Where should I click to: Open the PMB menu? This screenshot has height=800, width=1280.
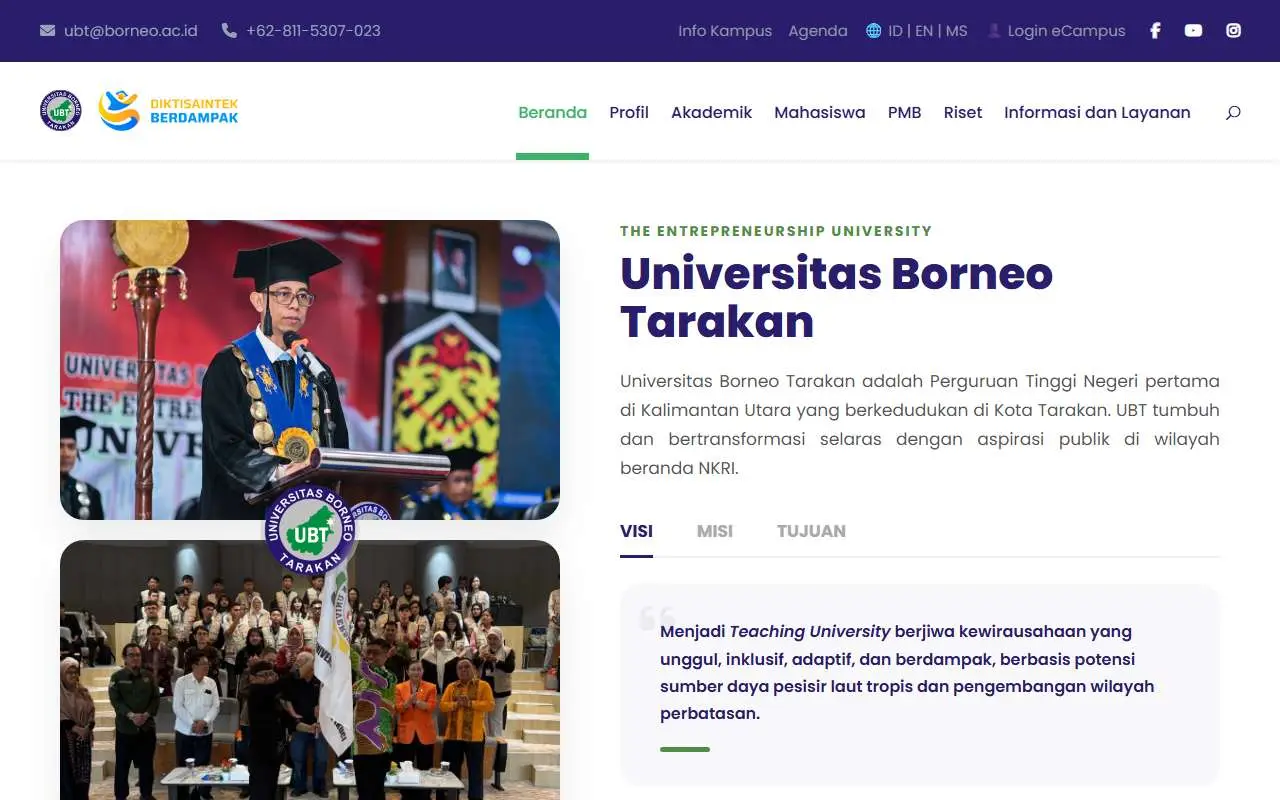click(x=904, y=112)
